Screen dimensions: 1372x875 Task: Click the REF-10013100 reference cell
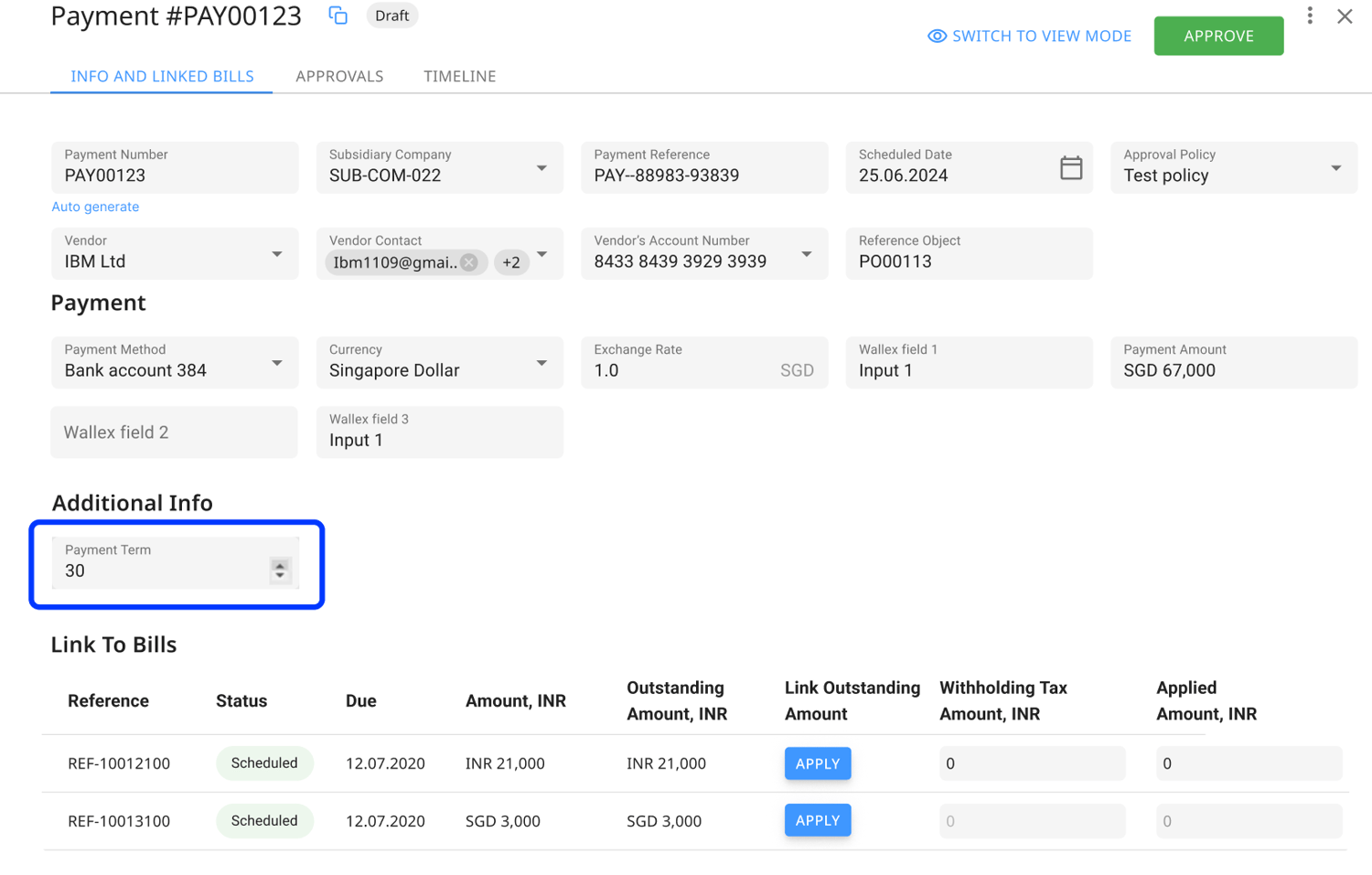(119, 821)
